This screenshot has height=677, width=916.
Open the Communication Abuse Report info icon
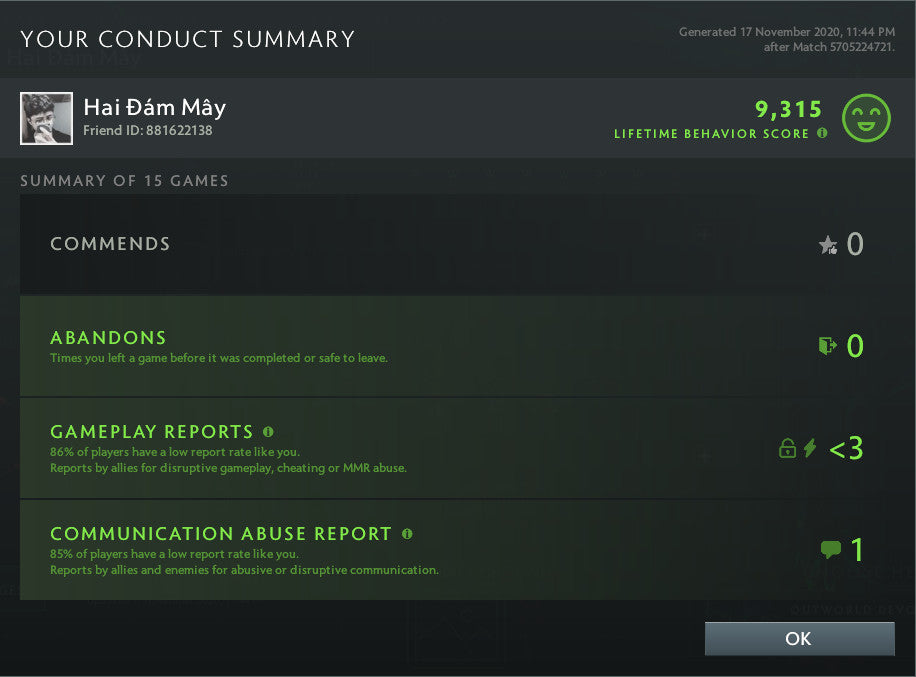pos(407,534)
